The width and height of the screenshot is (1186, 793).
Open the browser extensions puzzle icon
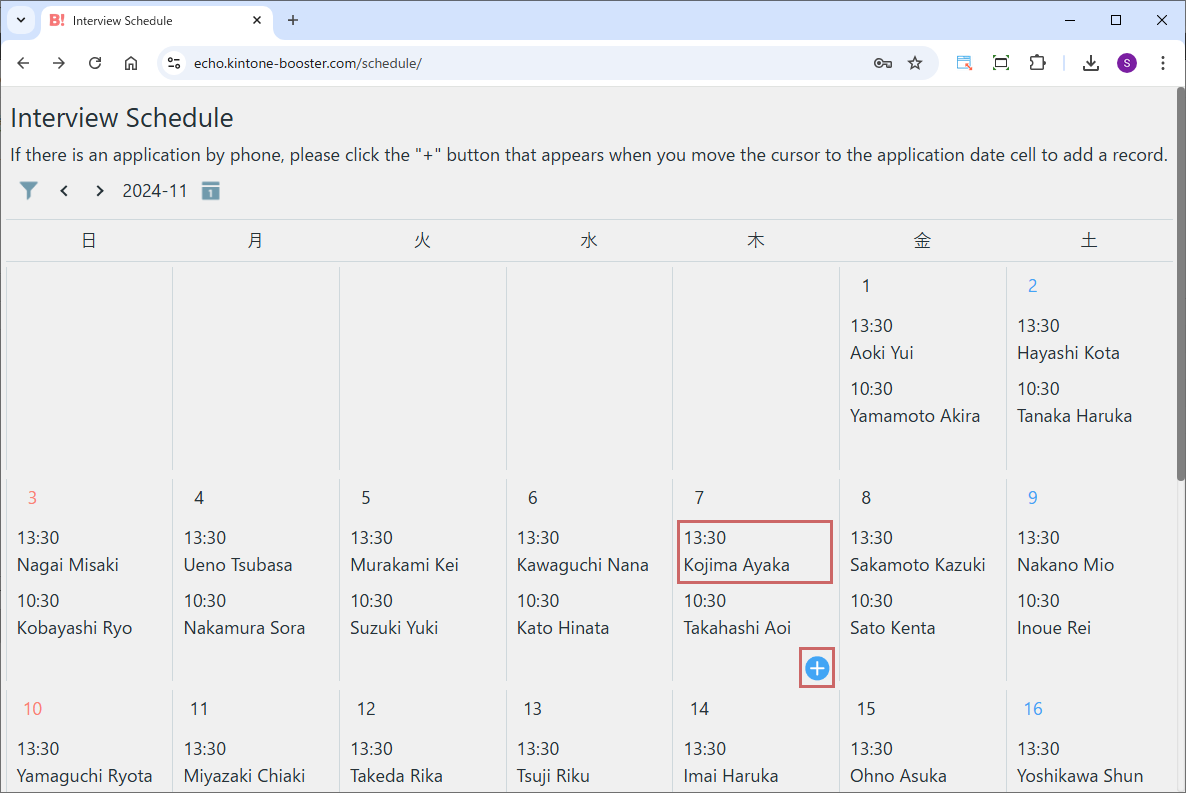pos(1037,63)
